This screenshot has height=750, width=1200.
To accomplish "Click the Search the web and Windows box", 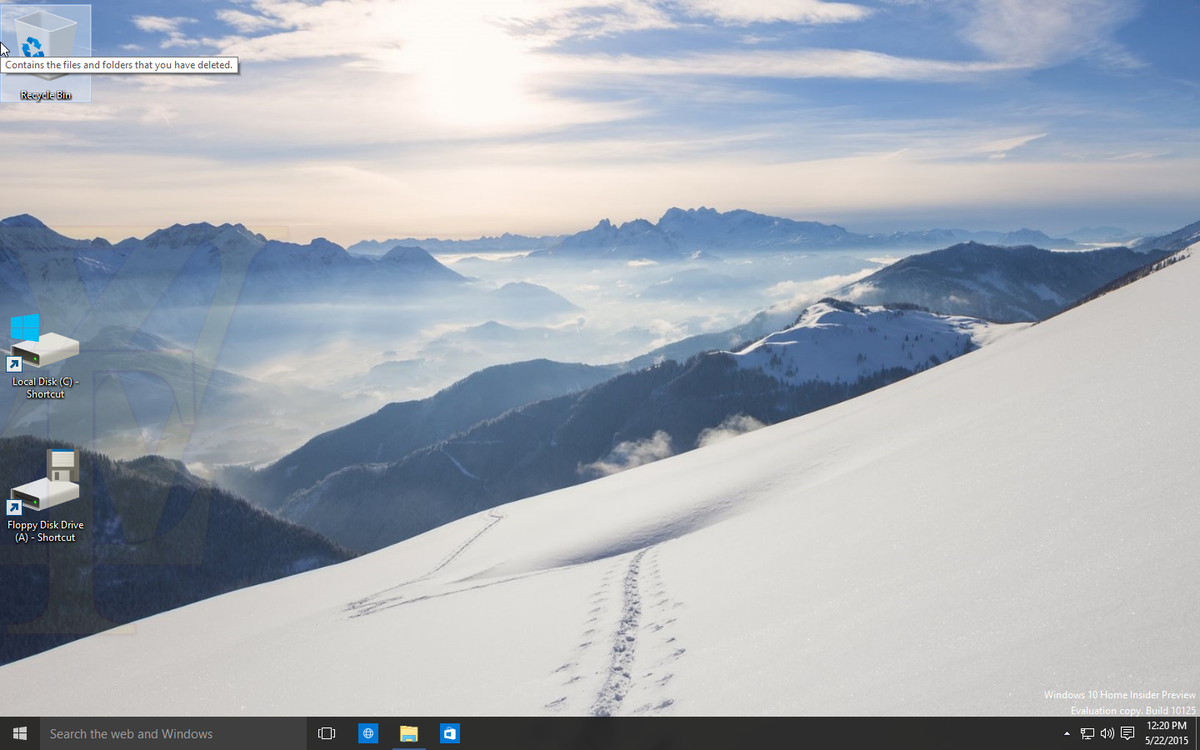I will click(x=172, y=733).
